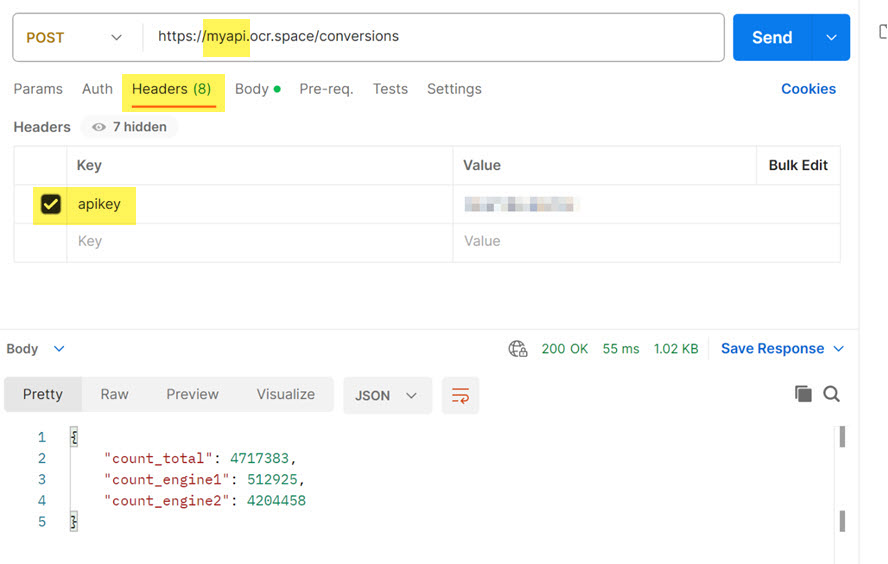Select the Pretty view tab
The image size is (888, 564).
point(43,394)
